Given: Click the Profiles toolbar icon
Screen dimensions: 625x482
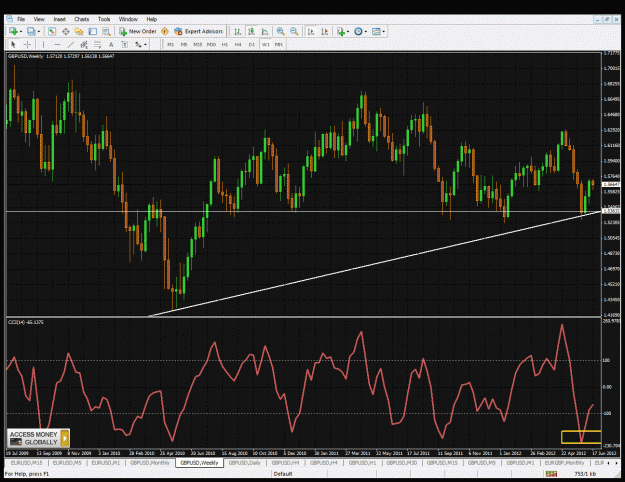Looking at the screenshot, I should (31, 31).
